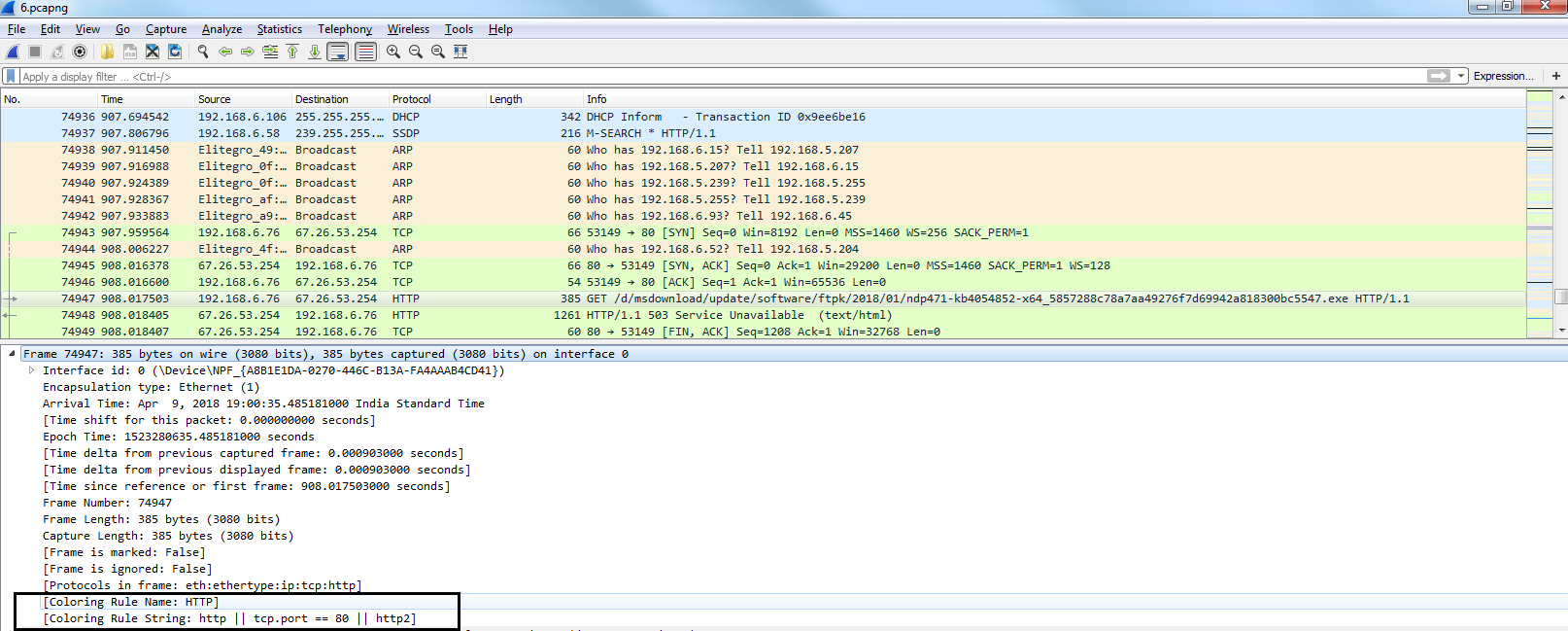
Task: Open the Statistics menu
Action: tap(279, 29)
